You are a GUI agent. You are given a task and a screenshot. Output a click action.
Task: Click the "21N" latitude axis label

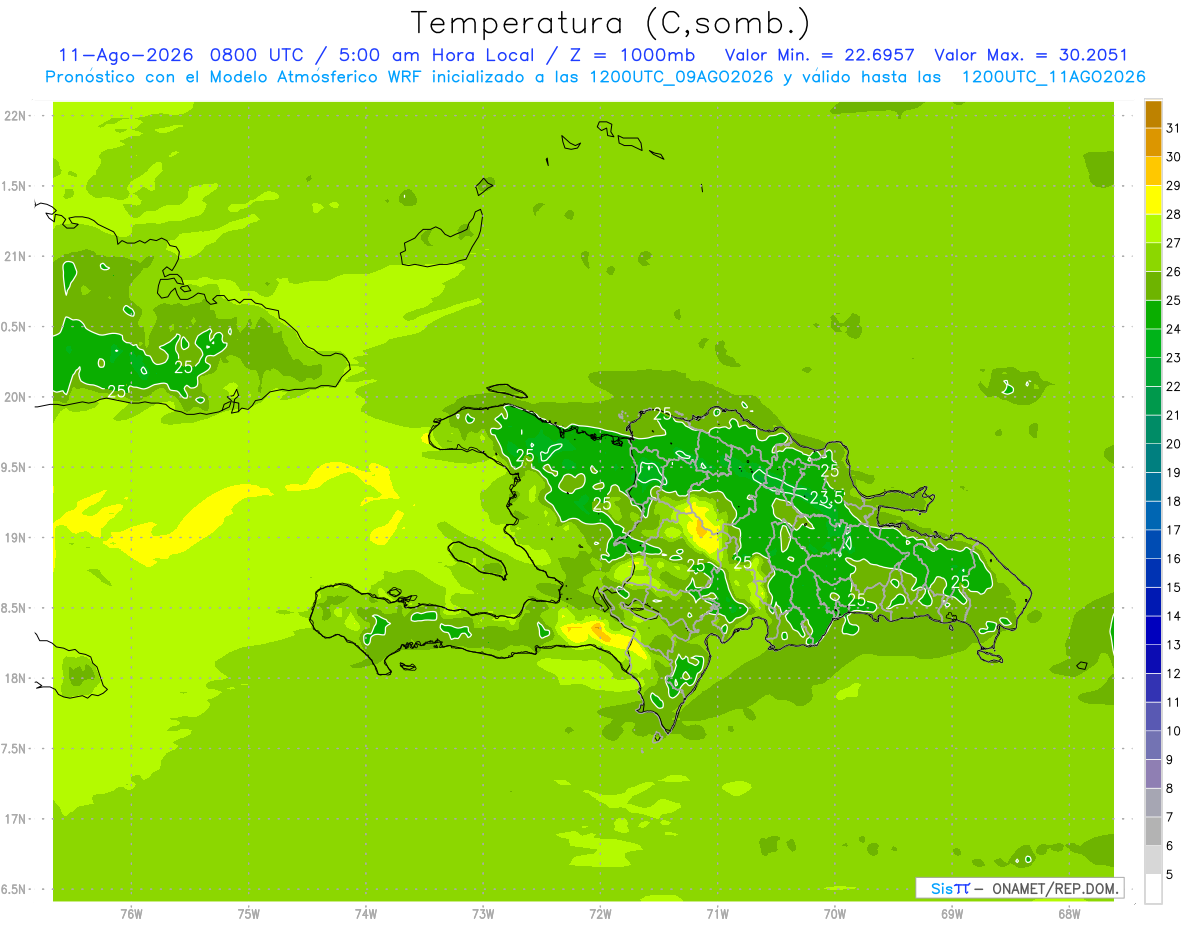tap(16, 256)
